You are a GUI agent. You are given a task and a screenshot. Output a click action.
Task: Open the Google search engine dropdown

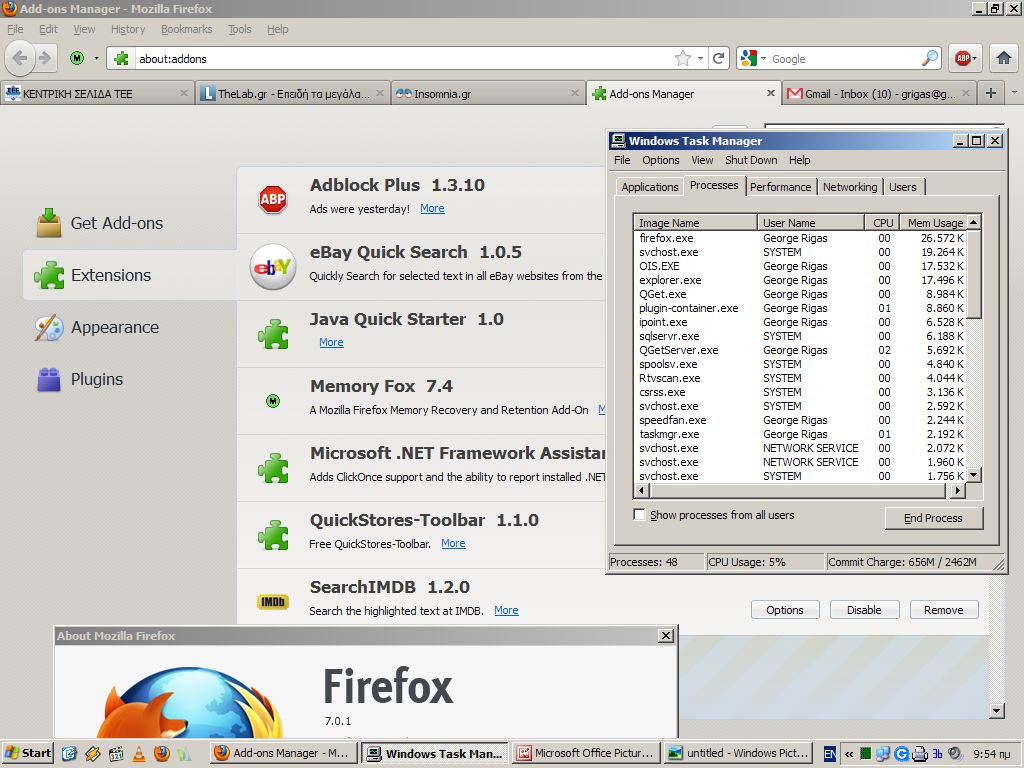(763, 58)
